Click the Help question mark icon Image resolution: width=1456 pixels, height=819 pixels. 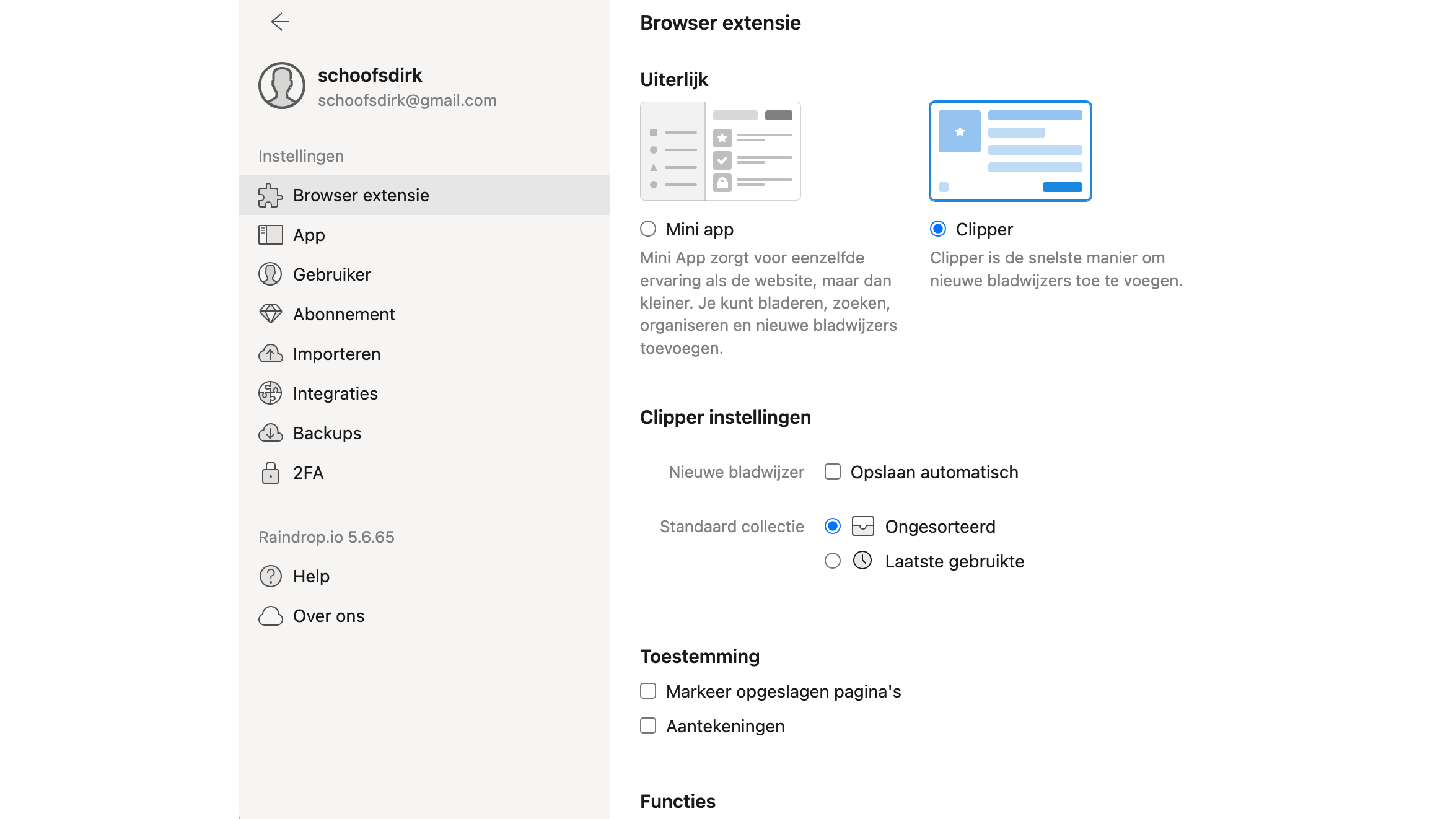[270, 576]
